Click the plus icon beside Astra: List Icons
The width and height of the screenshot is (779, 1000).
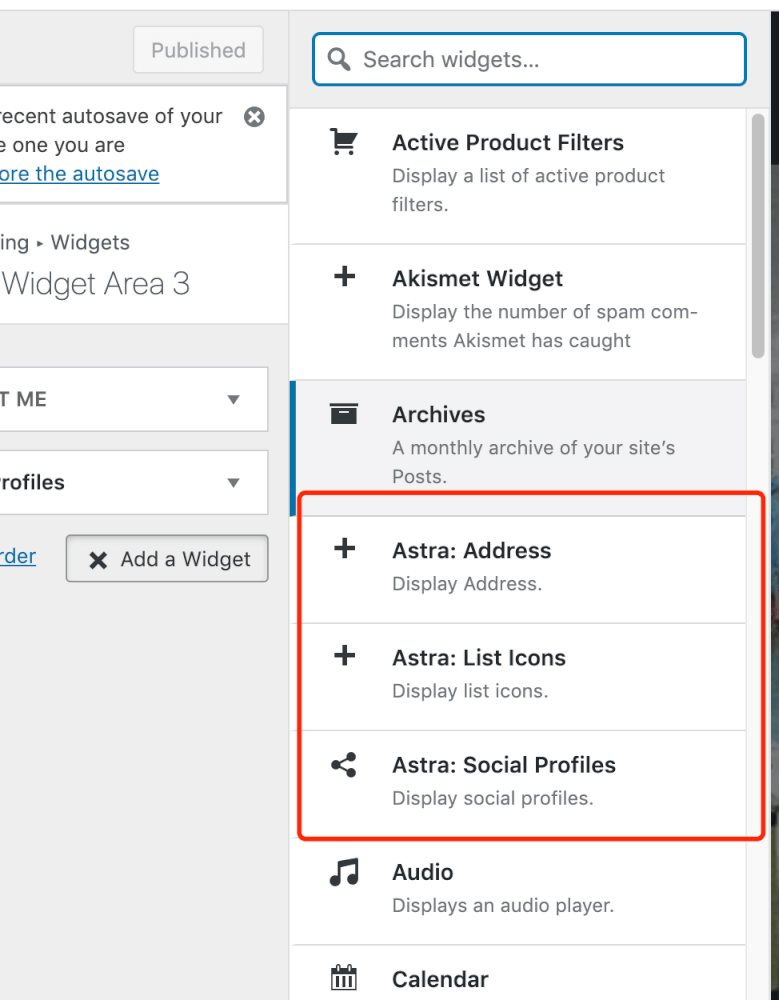point(343,657)
